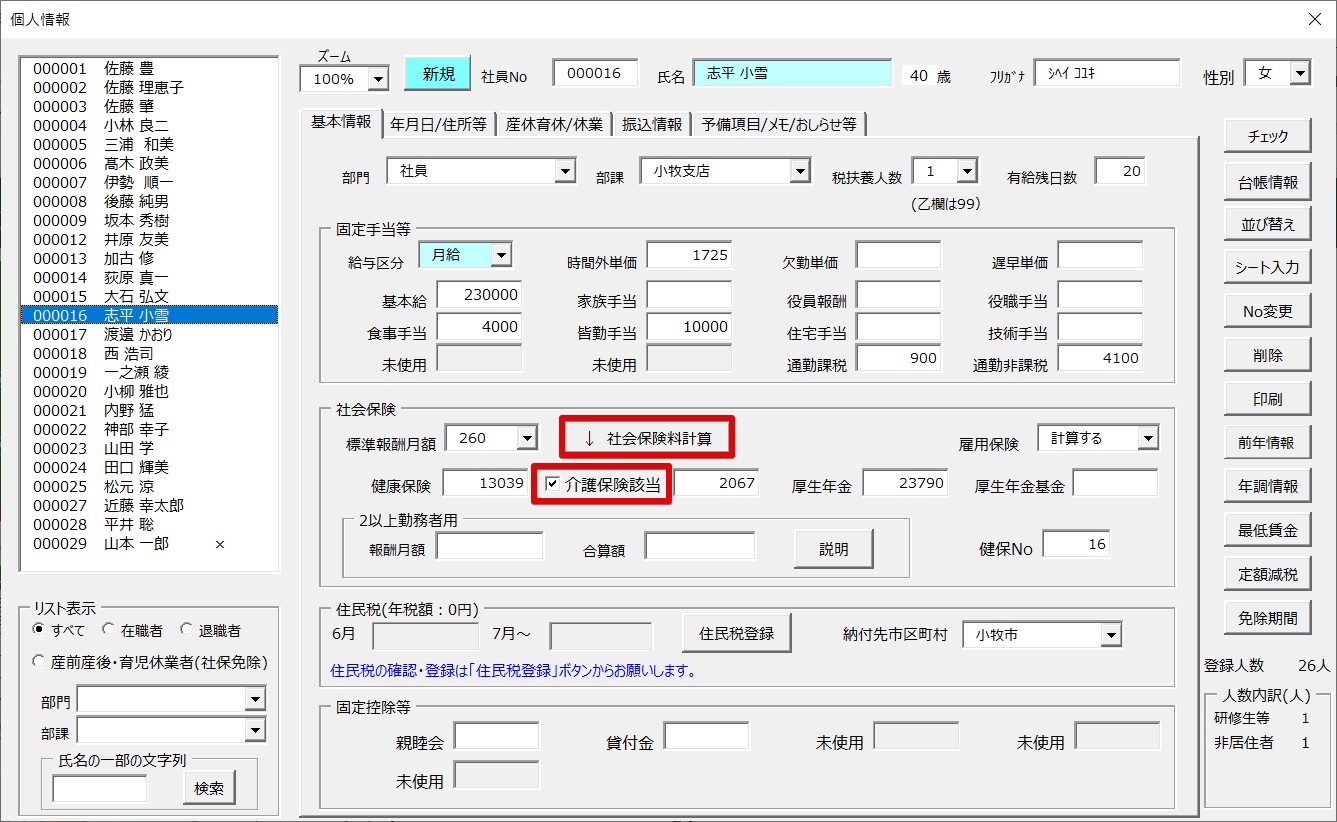Expand the 納付先市区町村 dropdown
The width and height of the screenshot is (1337, 822).
click(x=1110, y=635)
